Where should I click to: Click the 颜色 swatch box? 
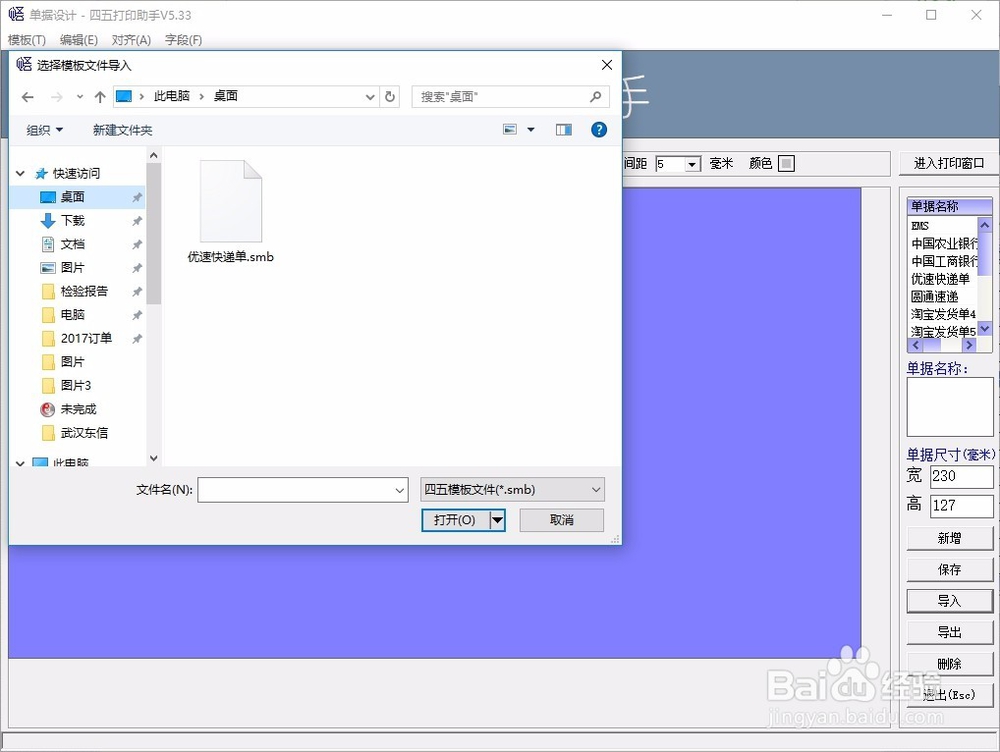tap(786, 163)
